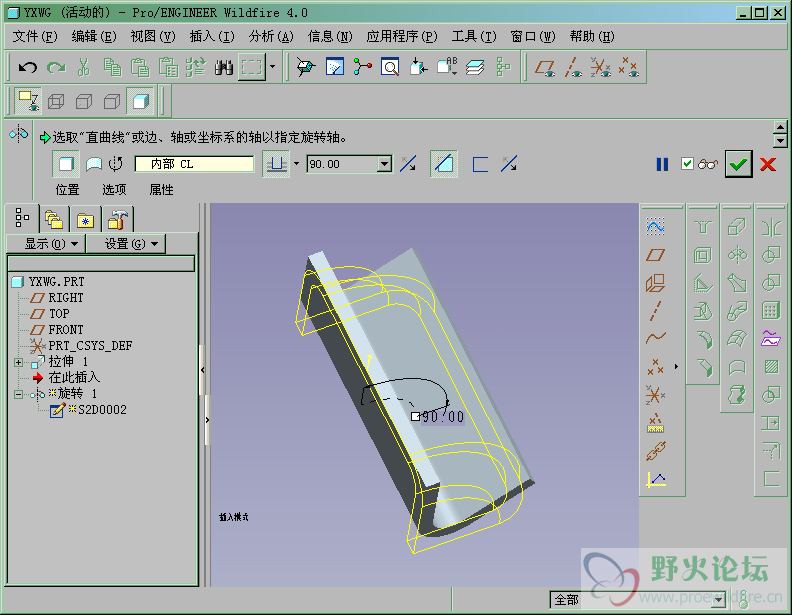Screen dimensions: 792x615
Task: Cancel feature with red X
Action: [768, 164]
